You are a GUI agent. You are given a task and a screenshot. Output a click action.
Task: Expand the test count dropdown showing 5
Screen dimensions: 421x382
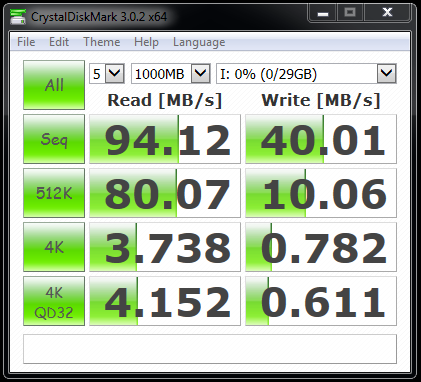click(115, 73)
